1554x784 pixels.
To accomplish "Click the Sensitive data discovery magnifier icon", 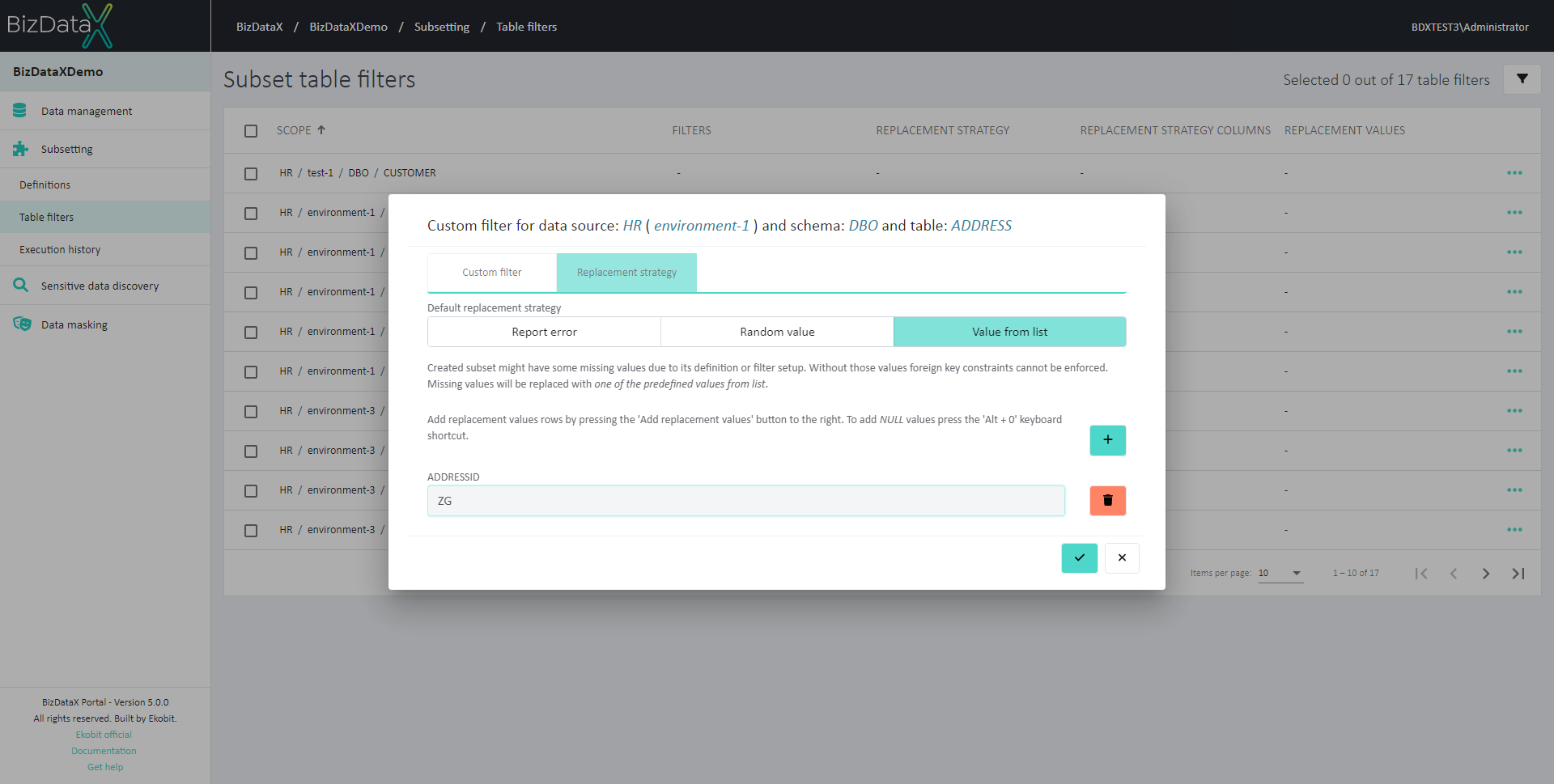I will coord(20,285).
